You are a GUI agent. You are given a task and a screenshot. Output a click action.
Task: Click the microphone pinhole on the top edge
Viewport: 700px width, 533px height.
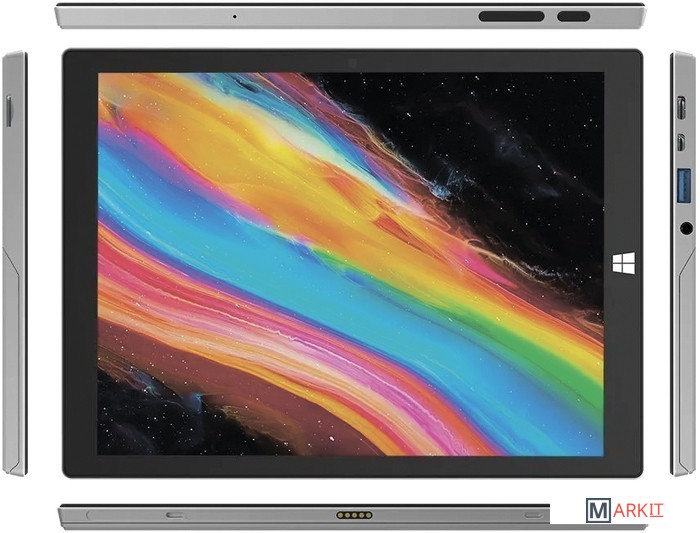tap(234, 16)
